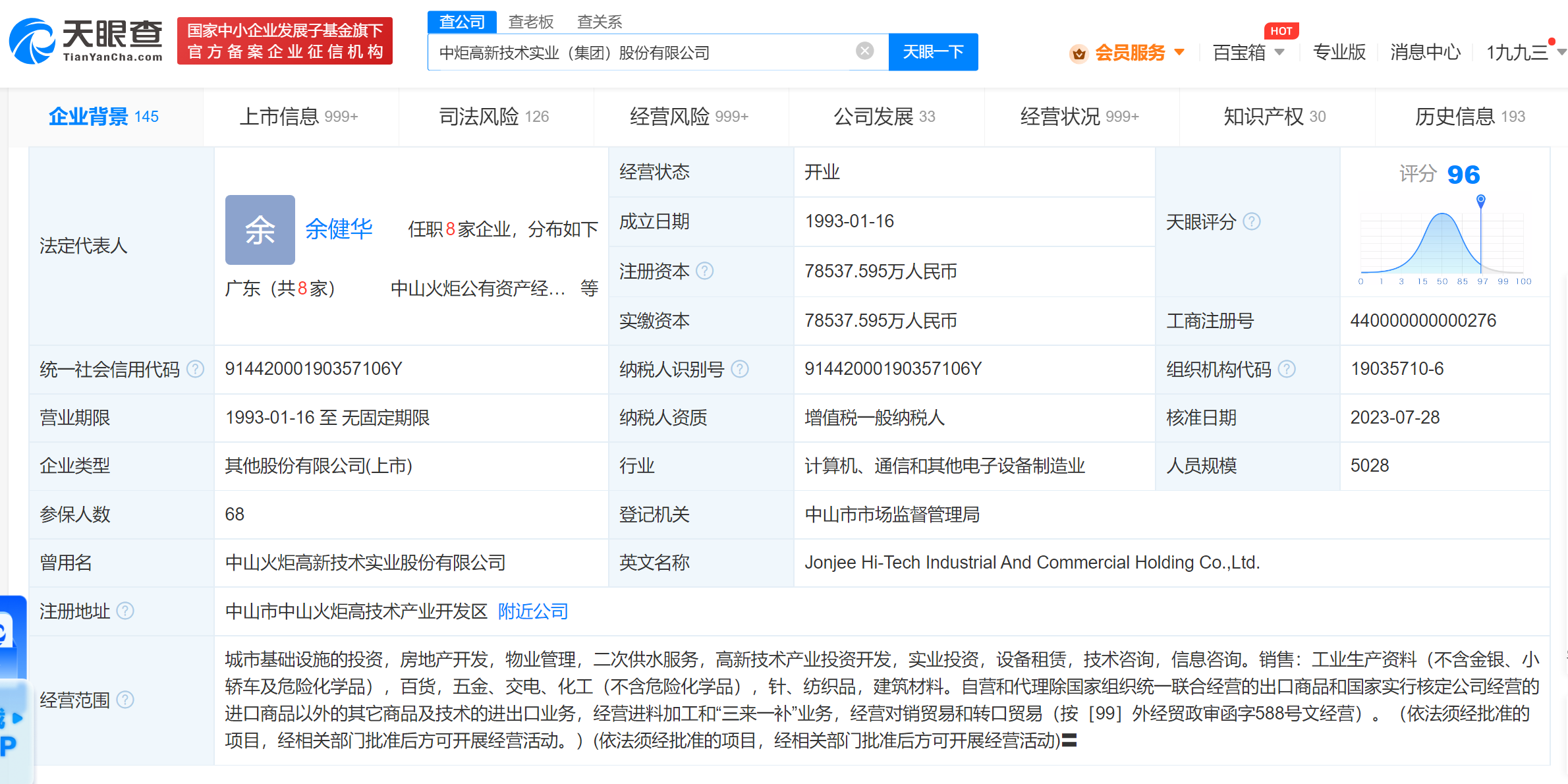Click the 余 avatar thumbnail
Screen dimensions: 1568x784
click(x=260, y=230)
